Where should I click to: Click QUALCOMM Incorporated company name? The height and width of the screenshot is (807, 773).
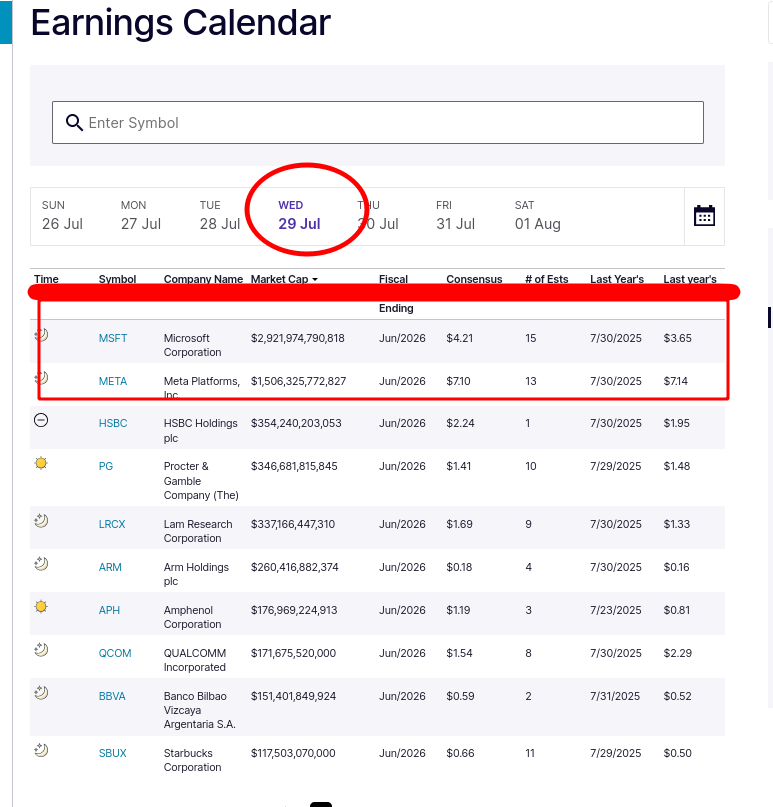[195, 660]
